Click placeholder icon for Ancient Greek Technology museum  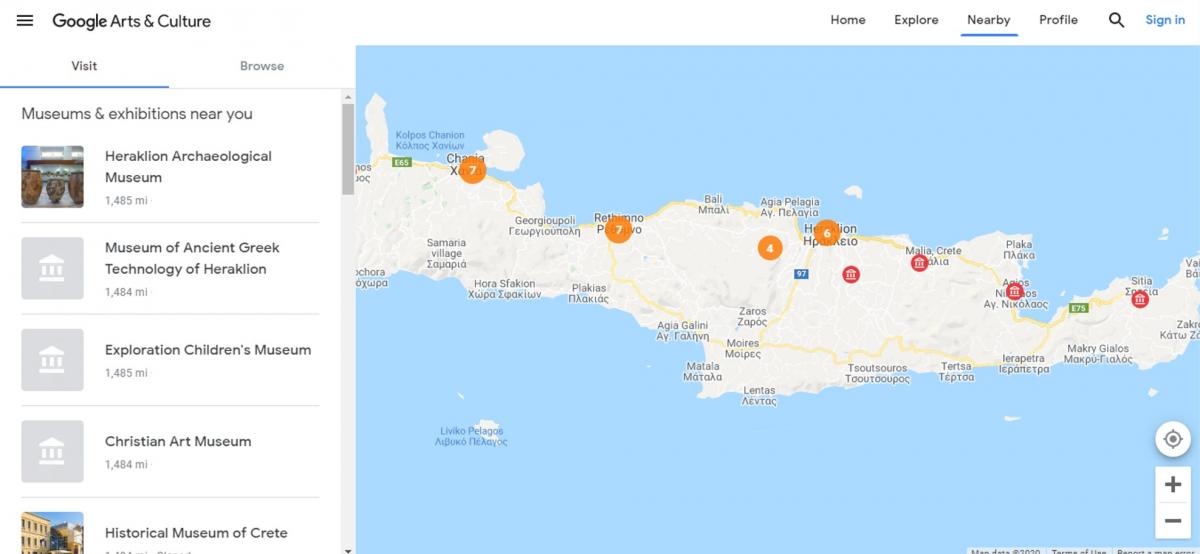pos(52,268)
